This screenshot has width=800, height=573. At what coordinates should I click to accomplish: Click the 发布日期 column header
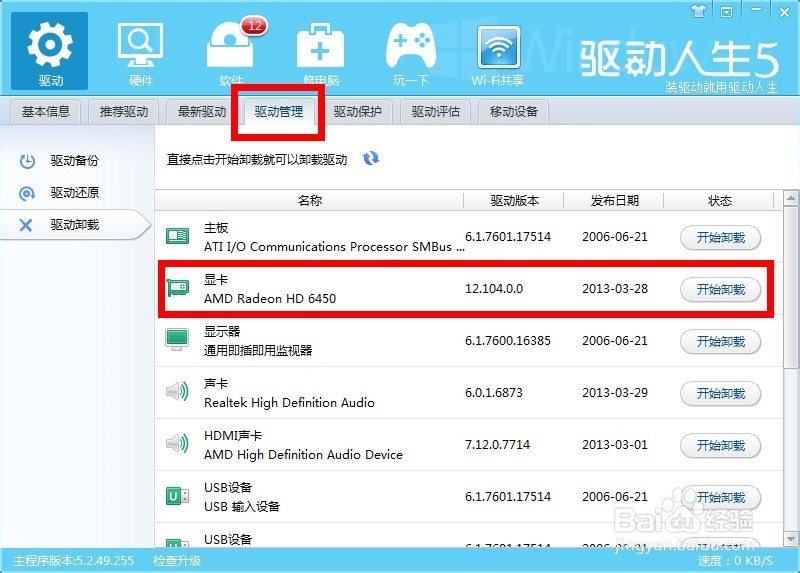(614, 201)
